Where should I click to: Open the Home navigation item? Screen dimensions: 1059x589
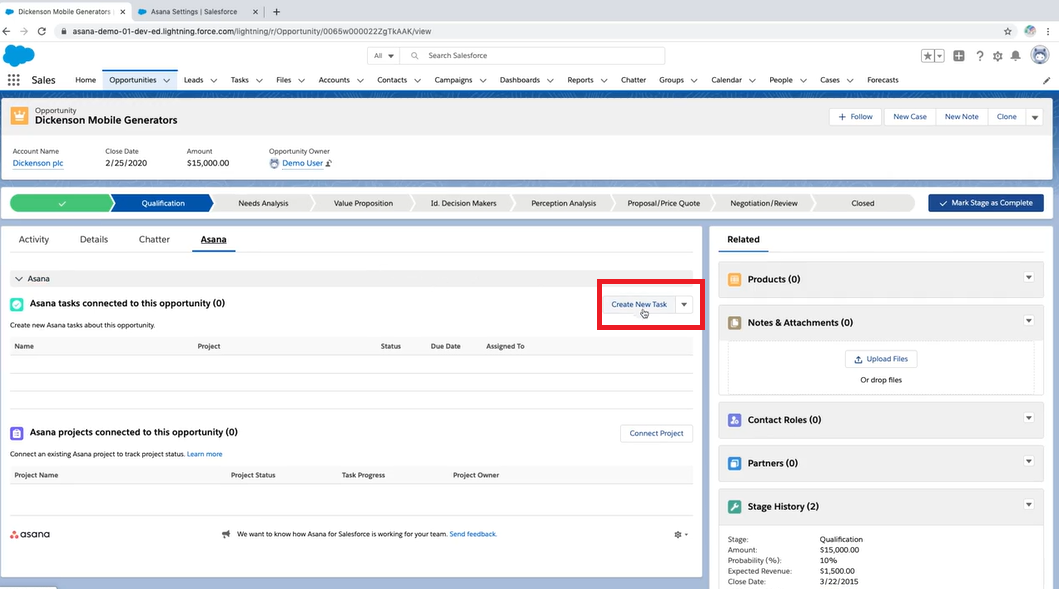[85, 80]
